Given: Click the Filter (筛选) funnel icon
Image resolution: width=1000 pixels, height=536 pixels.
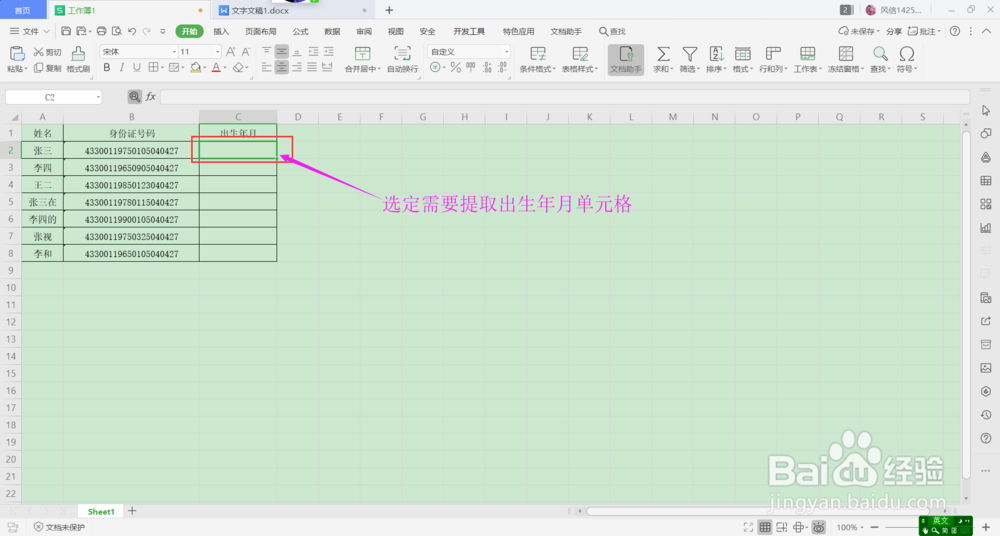Looking at the screenshot, I should pyautogui.click(x=689, y=54).
